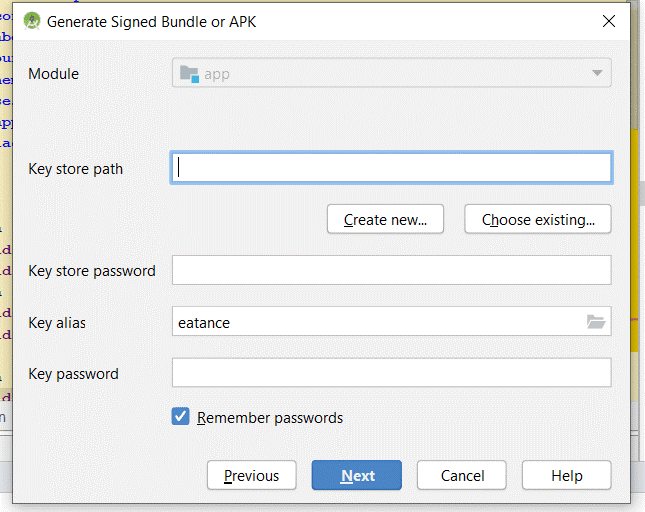The image size is (645, 512).
Task: Click the app module folder icon
Action: pos(188,73)
